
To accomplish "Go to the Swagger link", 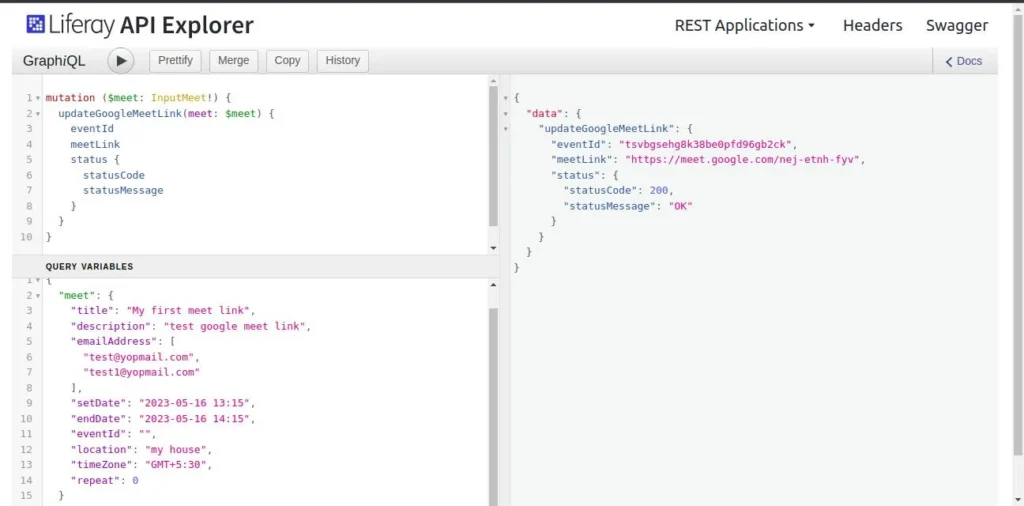I will [957, 25].
